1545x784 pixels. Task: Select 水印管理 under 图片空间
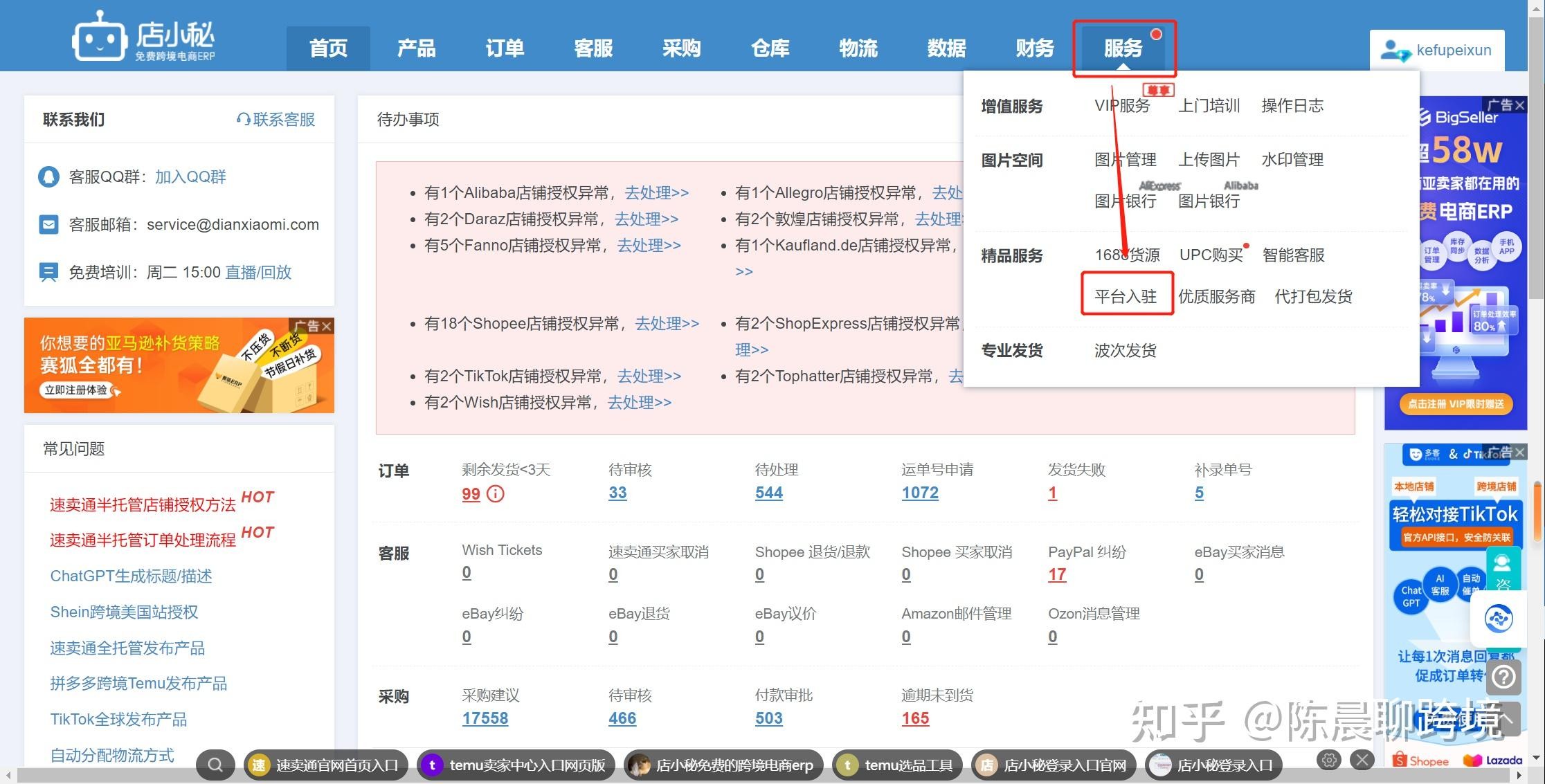coord(1292,160)
